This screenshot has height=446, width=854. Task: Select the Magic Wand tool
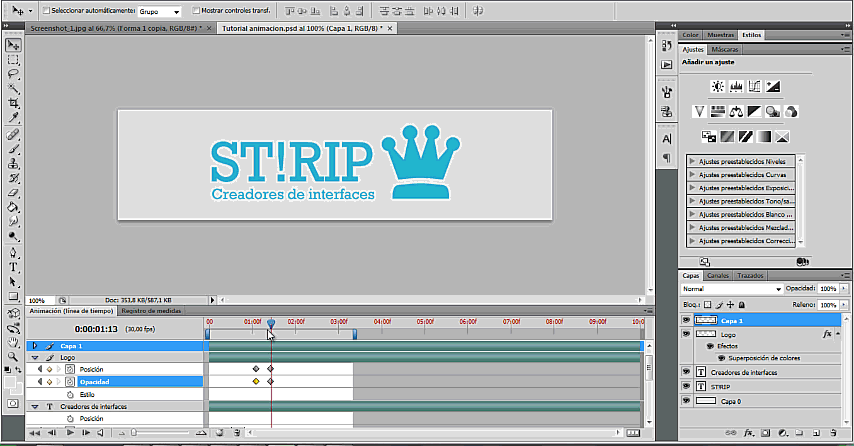pyautogui.click(x=13, y=89)
